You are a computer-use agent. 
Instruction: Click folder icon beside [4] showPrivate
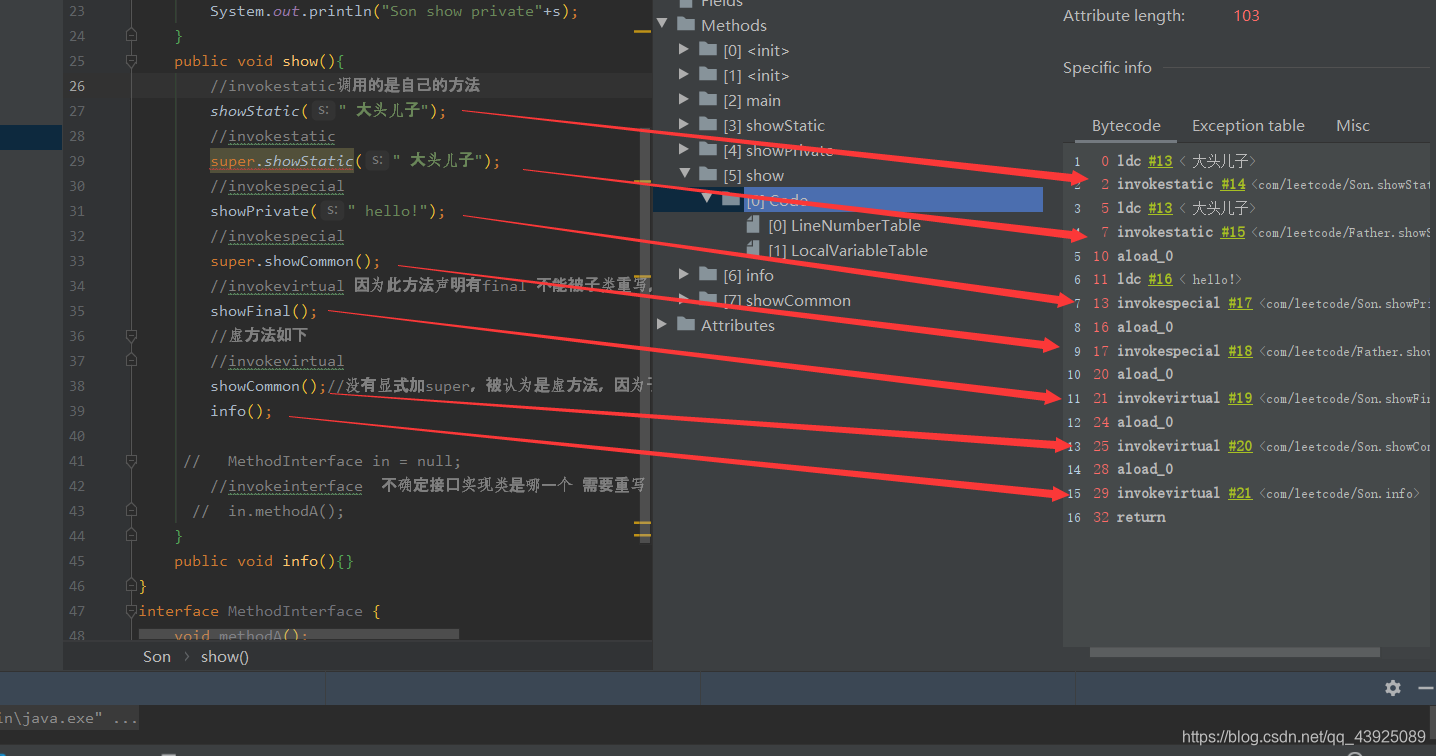[708, 150]
